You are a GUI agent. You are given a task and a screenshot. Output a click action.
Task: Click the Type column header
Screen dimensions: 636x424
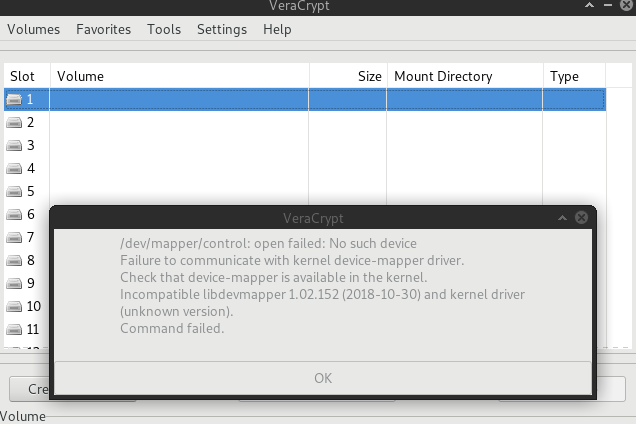click(574, 76)
